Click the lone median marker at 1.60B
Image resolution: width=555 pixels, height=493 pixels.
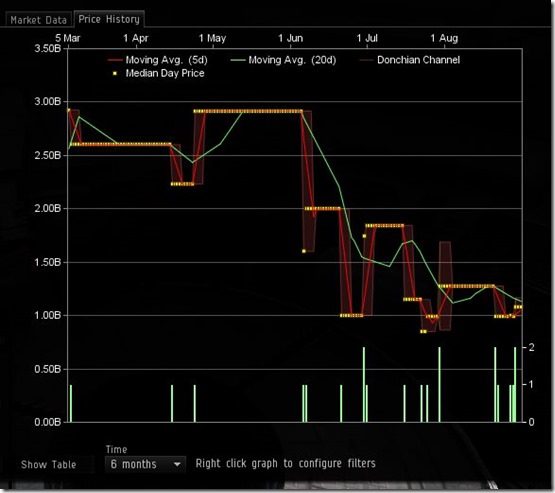pyautogui.click(x=304, y=251)
